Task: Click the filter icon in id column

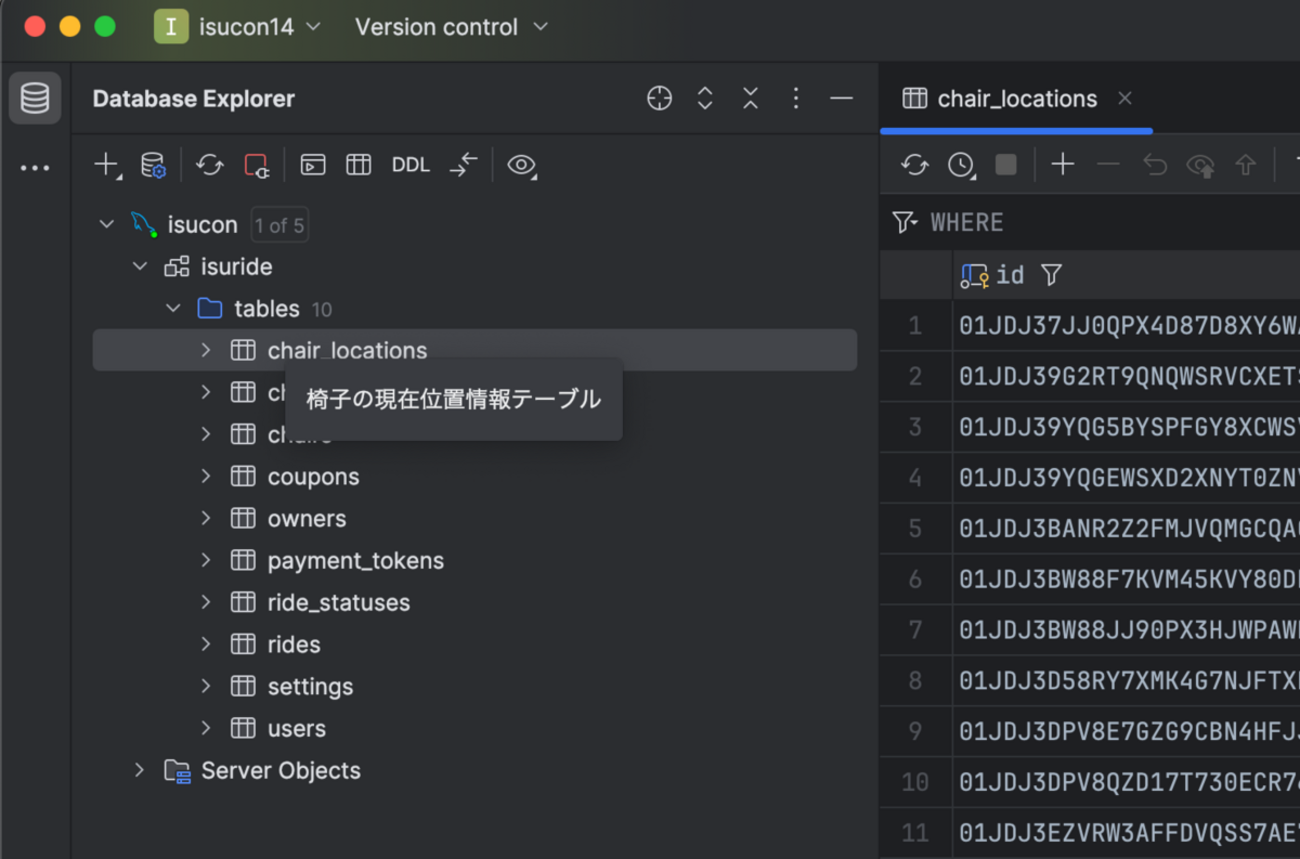Action: tap(1051, 275)
